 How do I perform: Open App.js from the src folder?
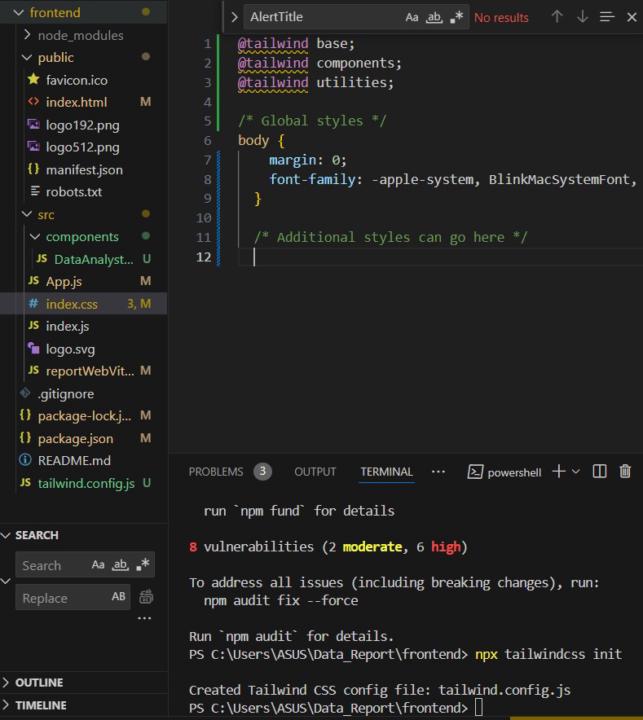coord(63,282)
